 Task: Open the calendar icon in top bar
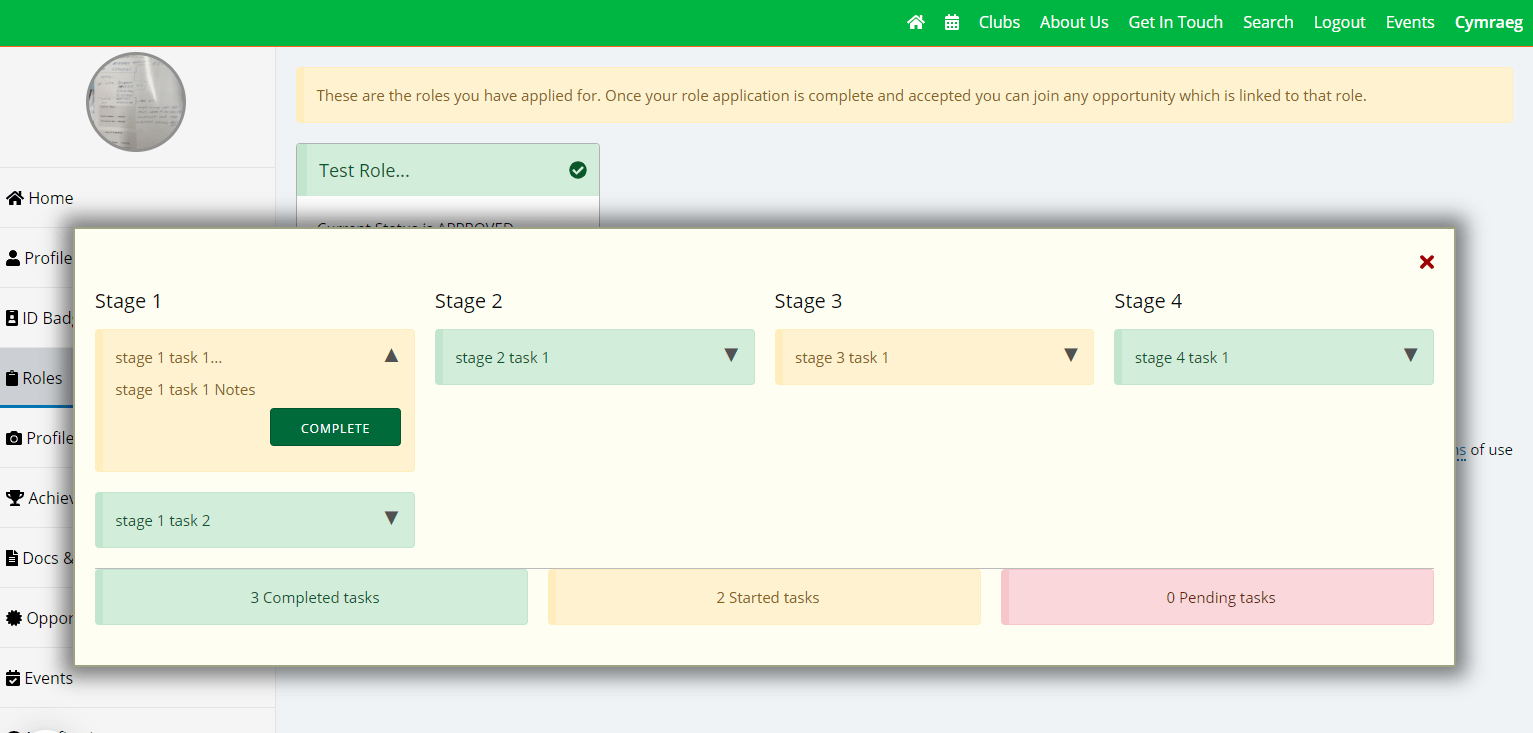click(952, 22)
